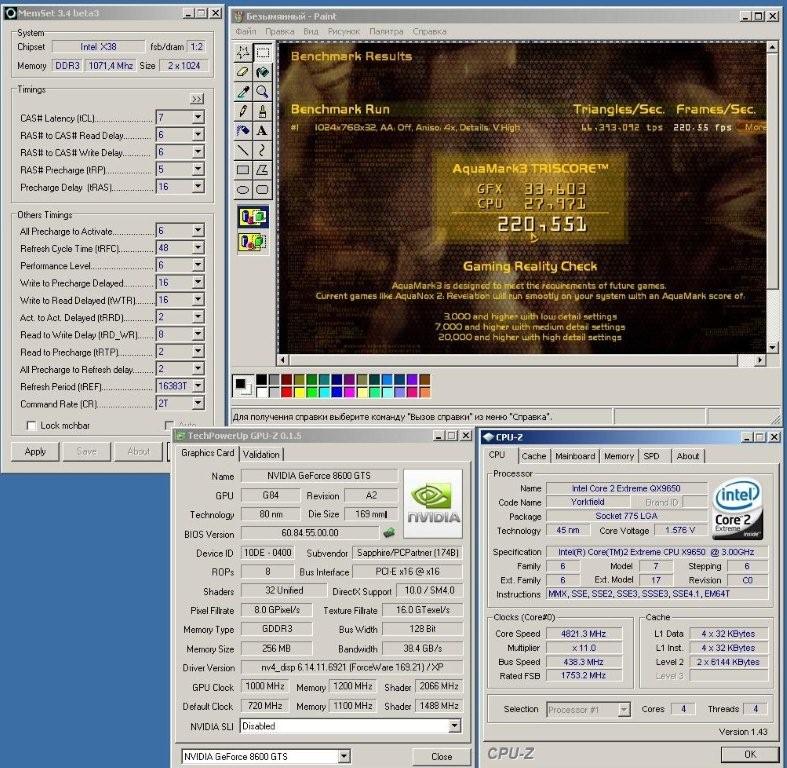Image resolution: width=787 pixels, height=768 pixels.
Task: Click the Close button in GPU-Z
Action: 441,756
